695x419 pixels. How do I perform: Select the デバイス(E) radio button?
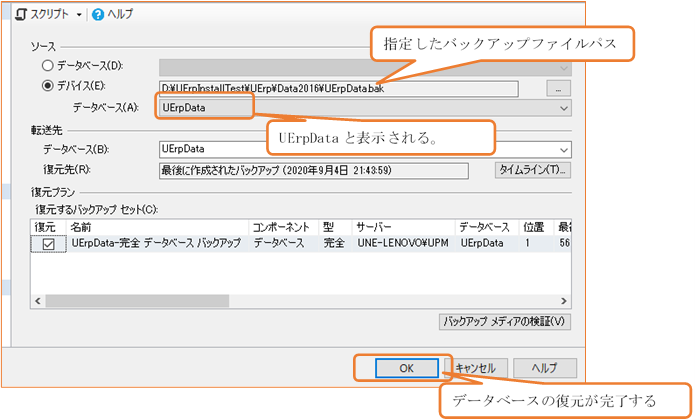click(47, 87)
